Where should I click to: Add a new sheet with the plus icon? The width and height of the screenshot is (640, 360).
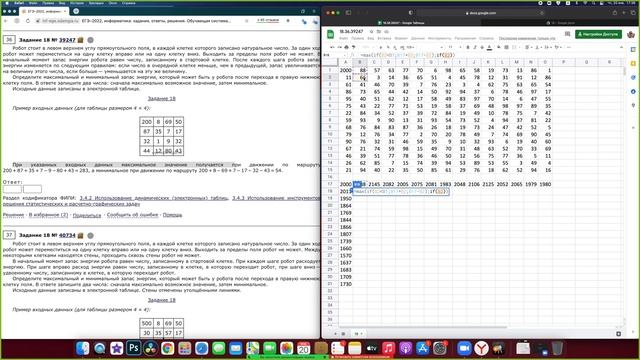click(336, 333)
